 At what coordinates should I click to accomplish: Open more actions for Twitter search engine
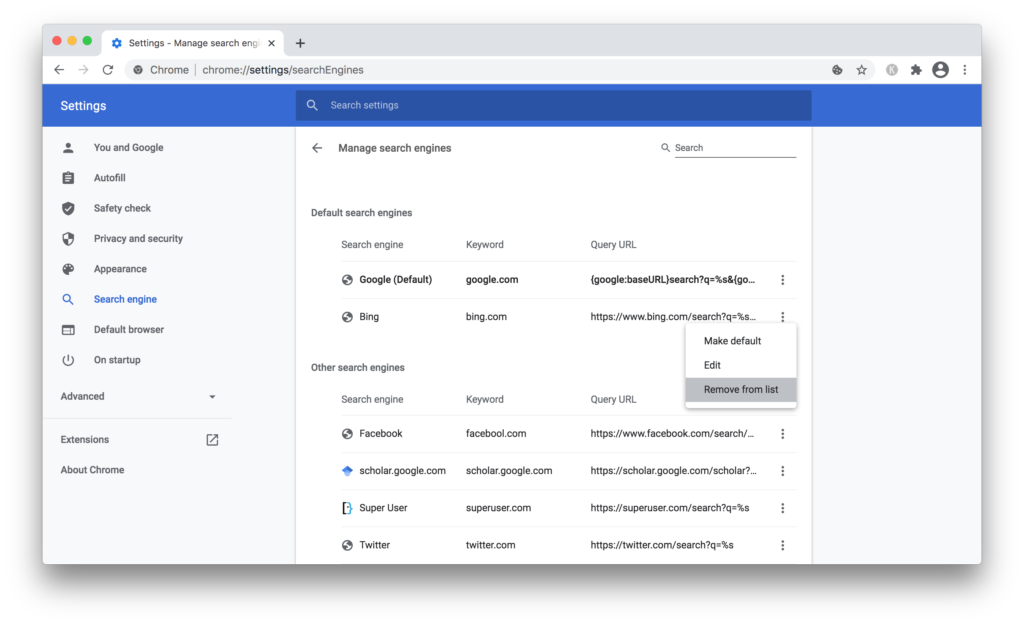[782, 545]
